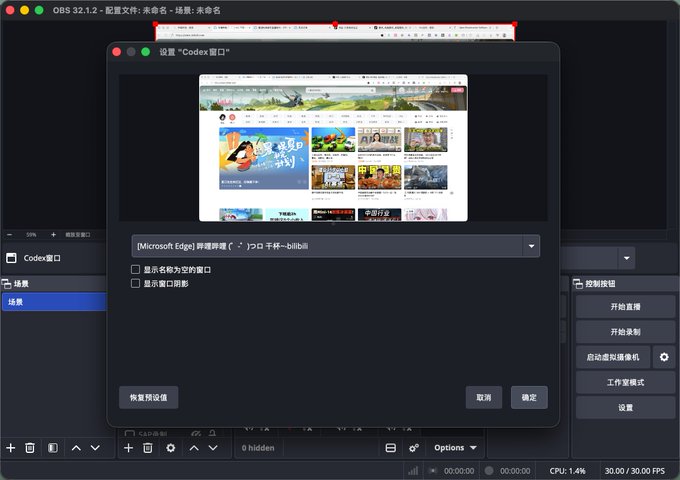Click the 场景 dock panel icon
Image resolution: width=680 pixels, height=480 pixels.
click(7, 284)
